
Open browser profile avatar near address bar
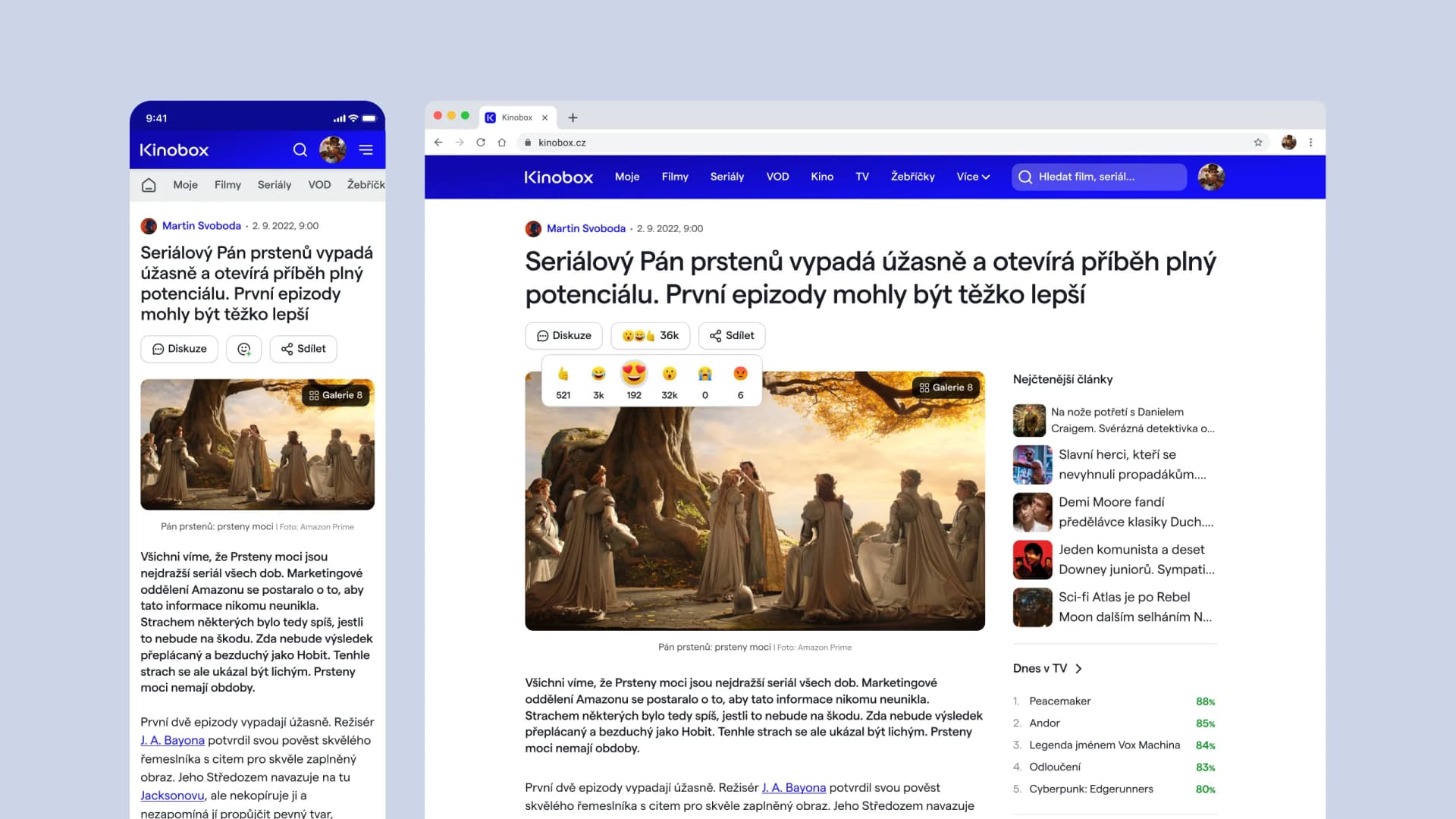[1288, 143]
